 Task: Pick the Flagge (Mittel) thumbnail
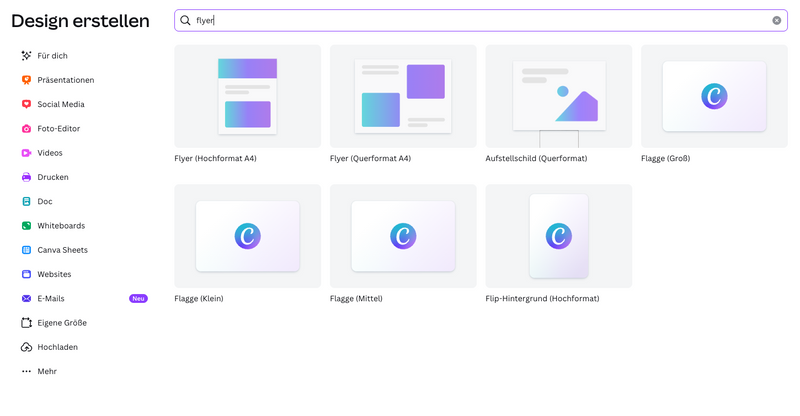click(x=403, y=236)
